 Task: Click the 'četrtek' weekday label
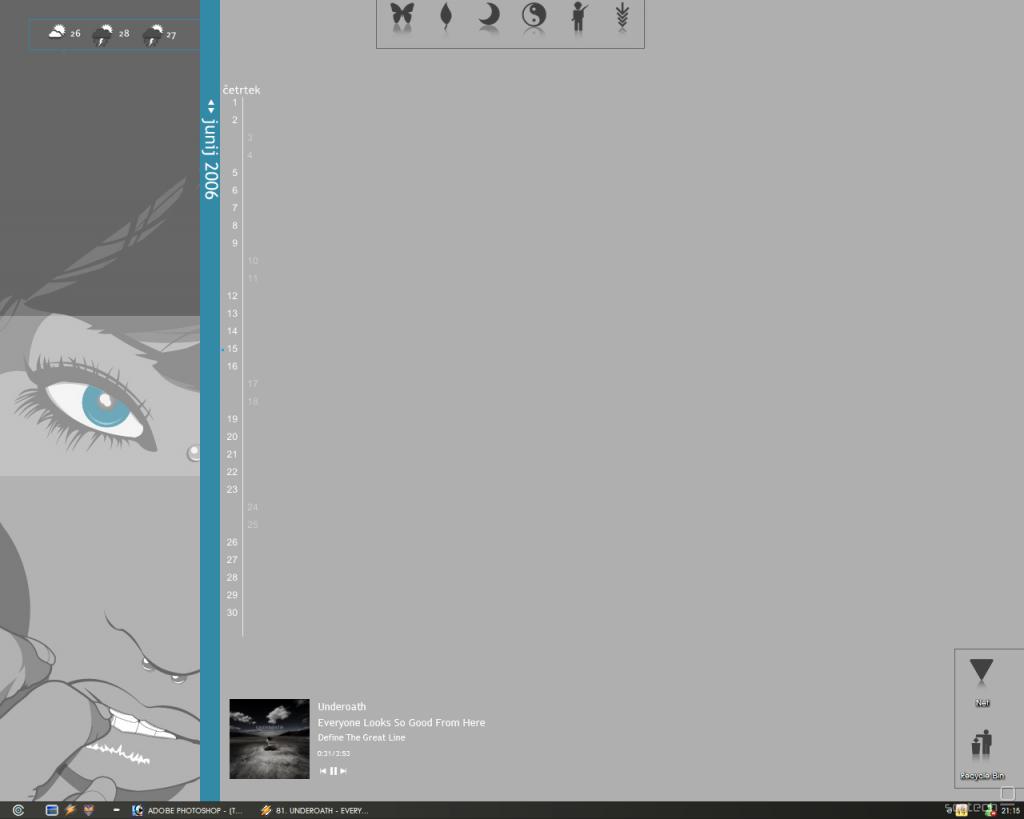point(241,90)
